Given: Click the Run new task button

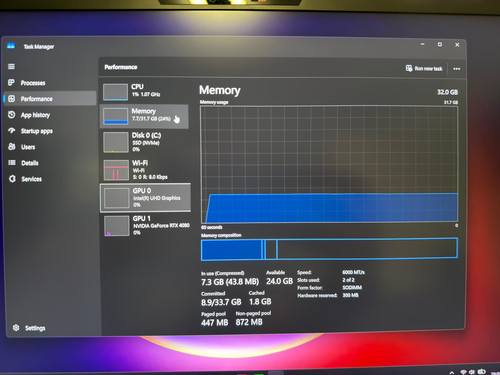Looking at the screenshot, I should point(424,68).
